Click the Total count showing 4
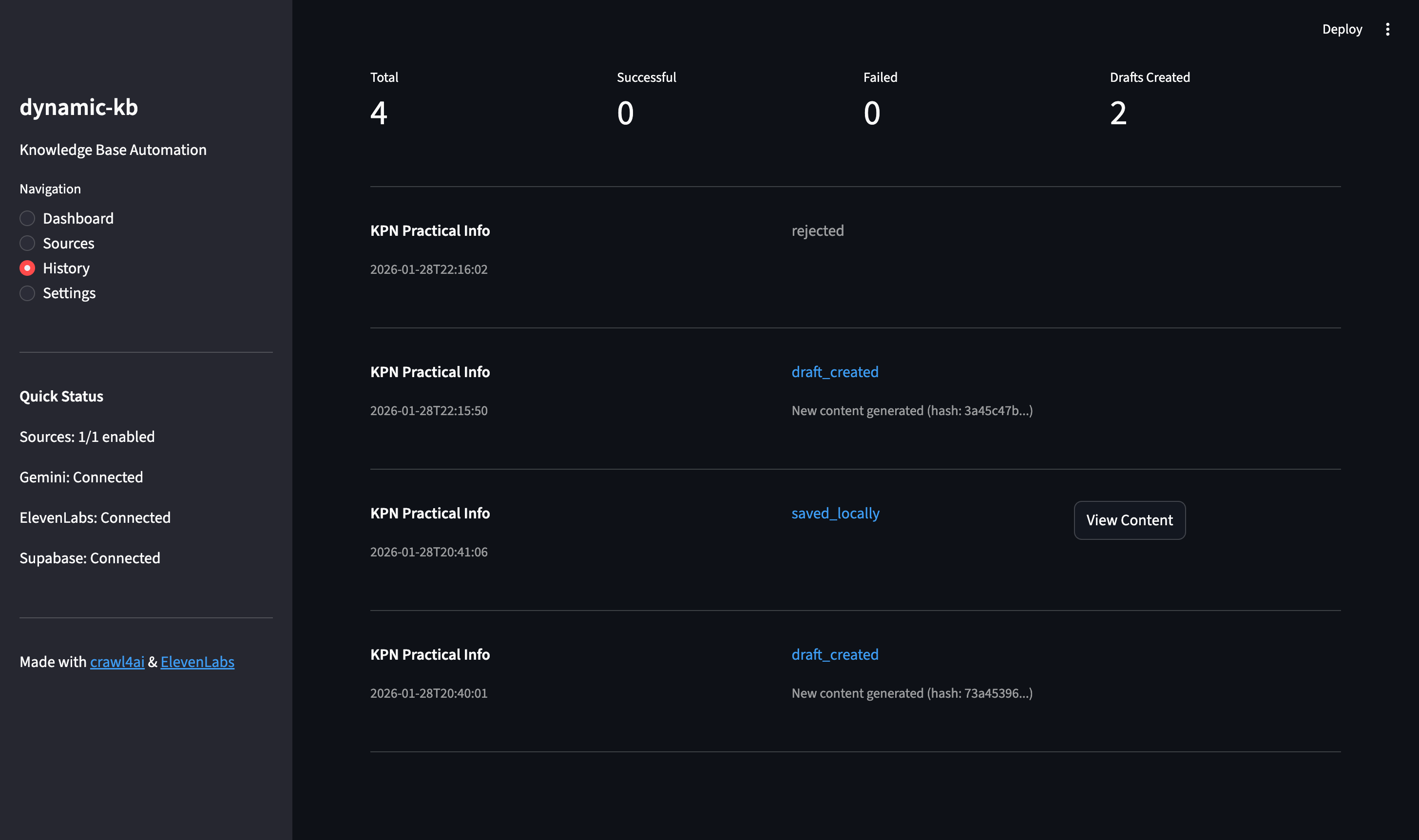Screen dimensions: 1419x840 (x=380, y=113)
